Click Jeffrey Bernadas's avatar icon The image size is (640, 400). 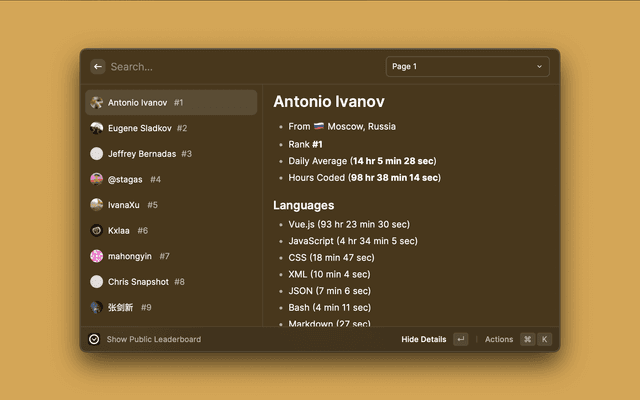97,154
